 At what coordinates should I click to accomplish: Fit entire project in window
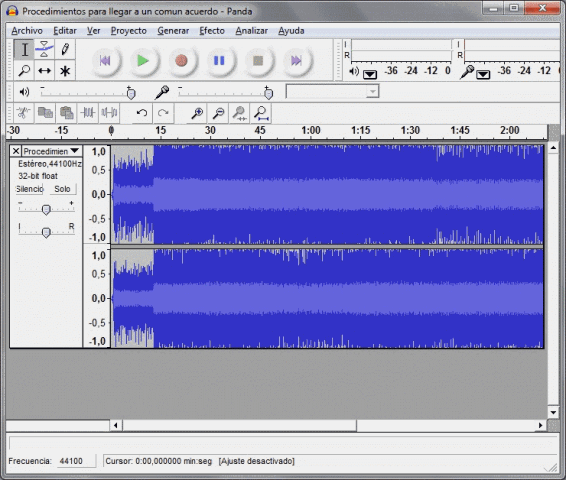coord(261,113)
